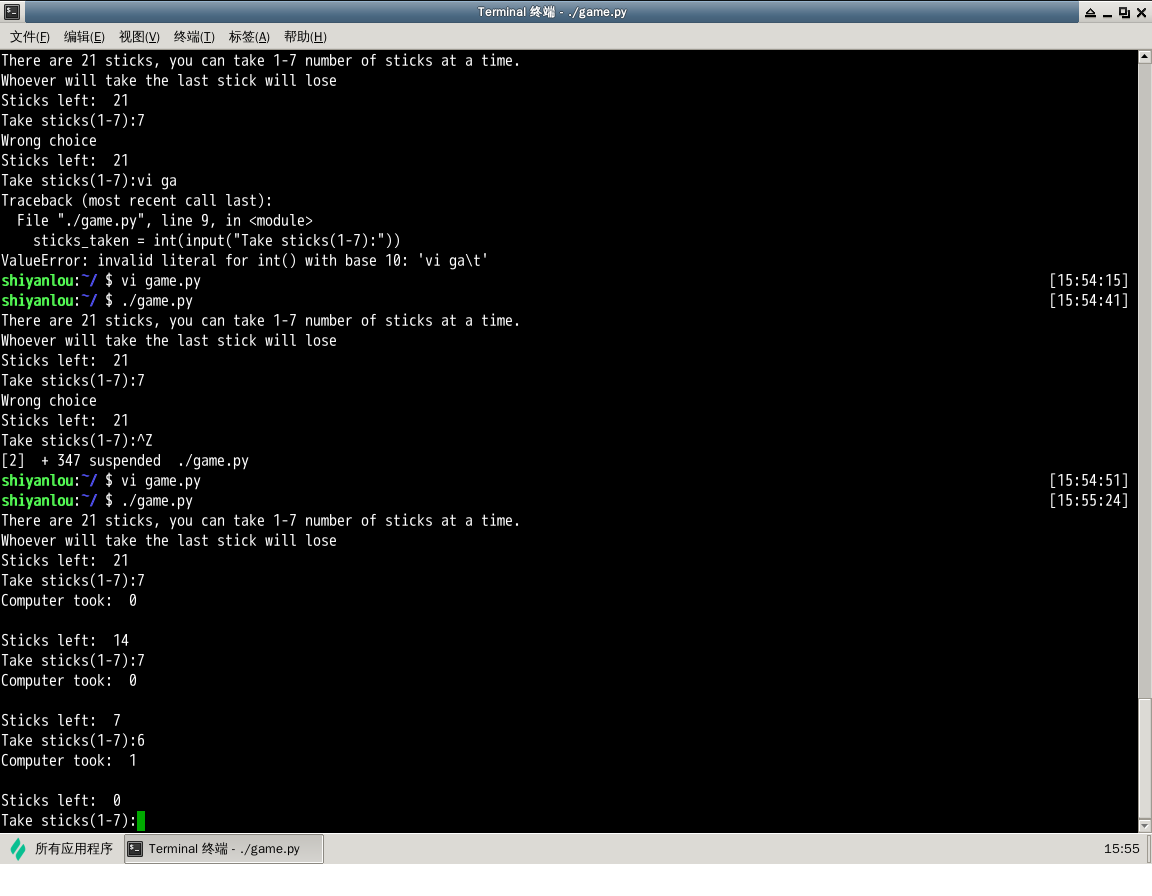The height and width of the screenshot is (896, 1152).
Task: Click the scrollbar down arrow
Action: [x=1145, y=825]
